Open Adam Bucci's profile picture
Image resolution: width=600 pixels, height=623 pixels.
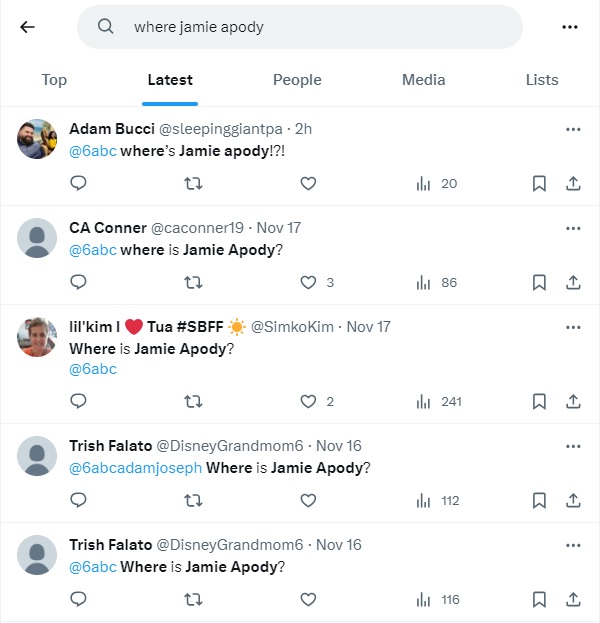pyautogui.click(x=37, y=139)
